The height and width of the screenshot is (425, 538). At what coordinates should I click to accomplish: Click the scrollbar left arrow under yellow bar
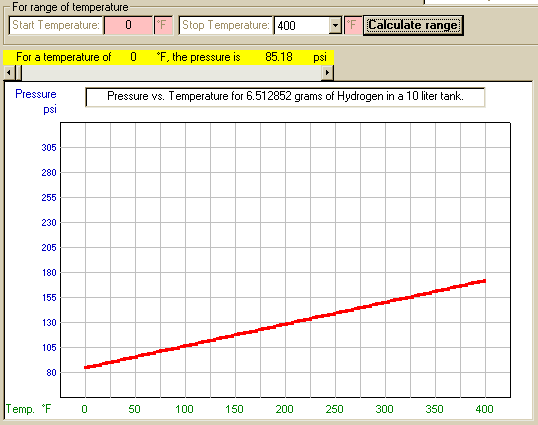tap(9, 72)
